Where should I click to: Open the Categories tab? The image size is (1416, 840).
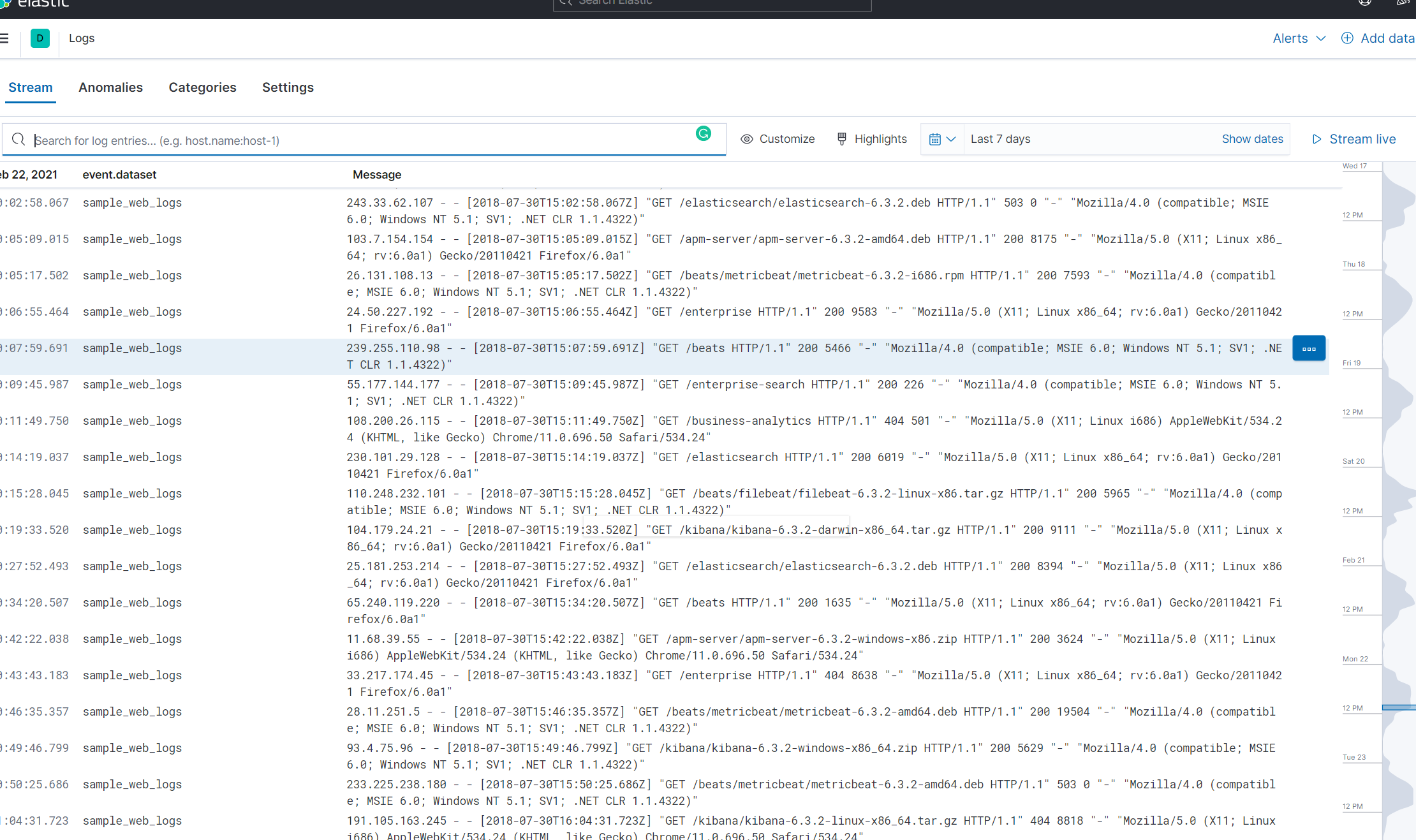click(x=202, y=87)
